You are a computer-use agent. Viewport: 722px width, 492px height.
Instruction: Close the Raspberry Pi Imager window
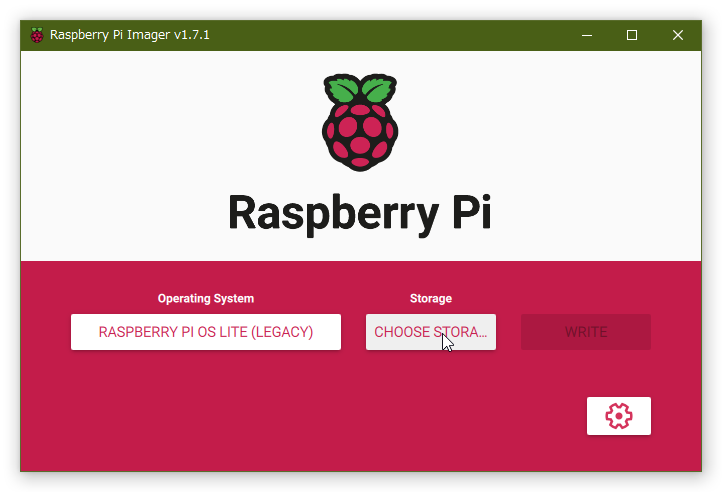[x=678, y=35]
